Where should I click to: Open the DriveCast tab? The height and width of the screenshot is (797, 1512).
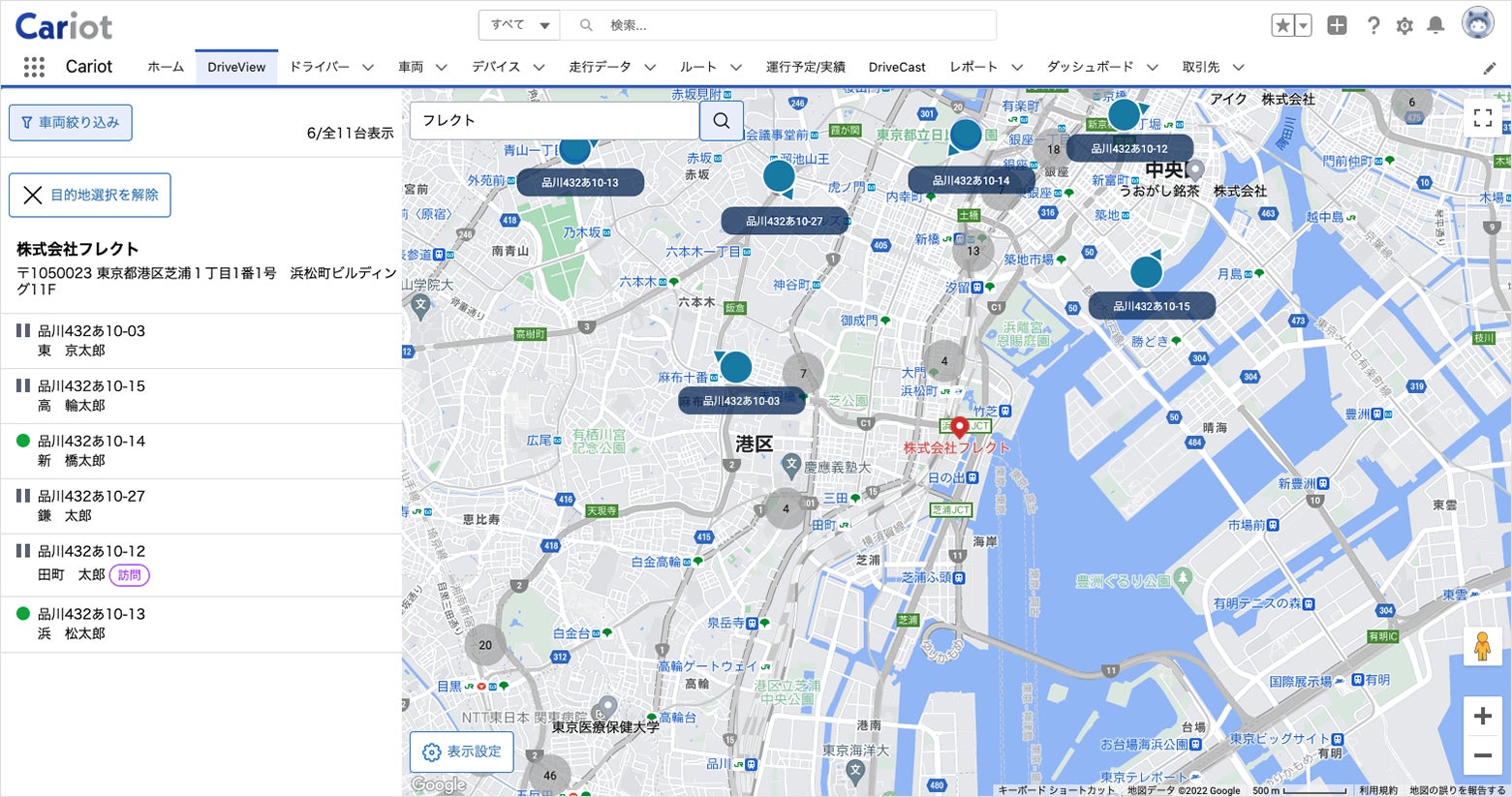(897, 67)
